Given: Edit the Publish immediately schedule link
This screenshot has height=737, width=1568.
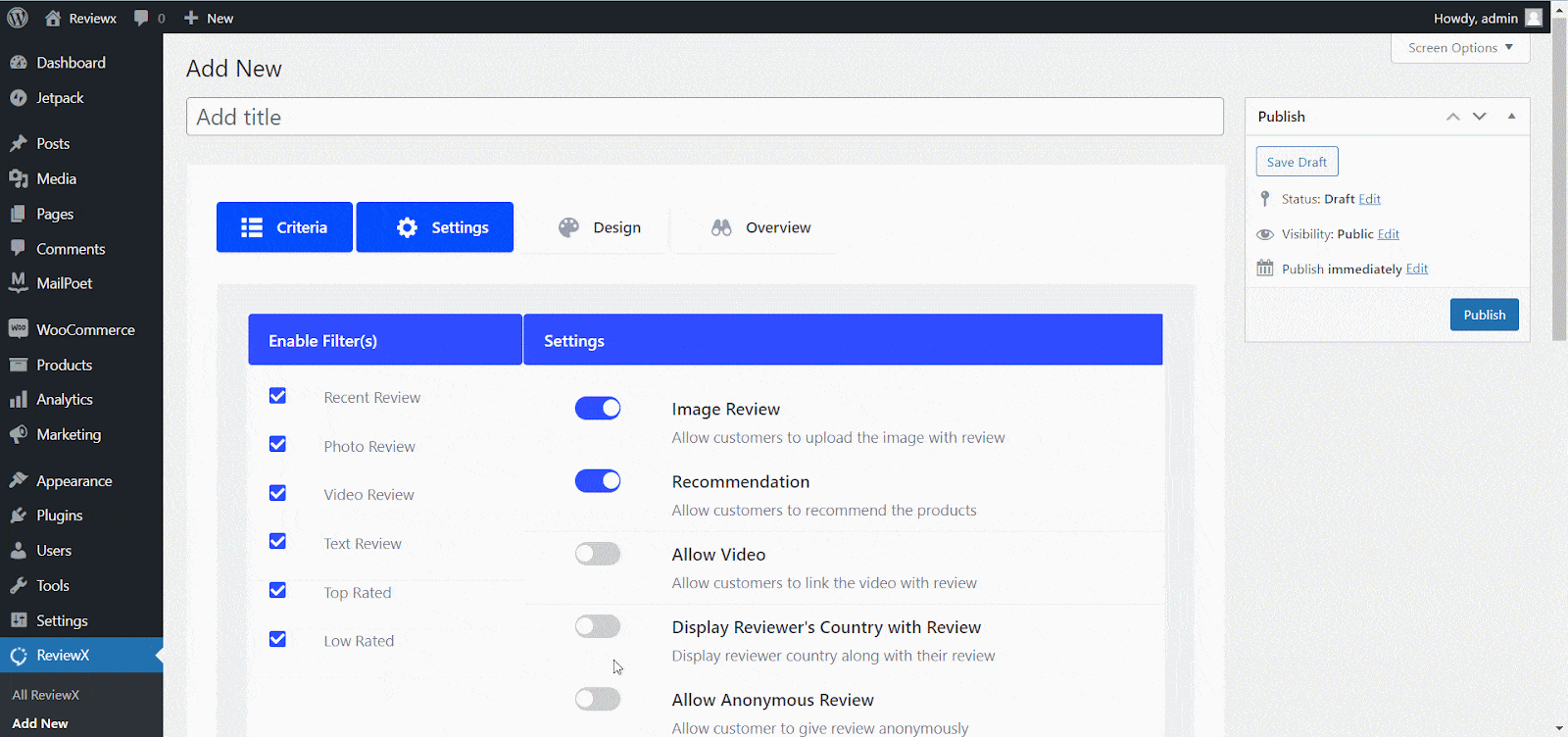Looking at the screenshot, I should 1416,269.
